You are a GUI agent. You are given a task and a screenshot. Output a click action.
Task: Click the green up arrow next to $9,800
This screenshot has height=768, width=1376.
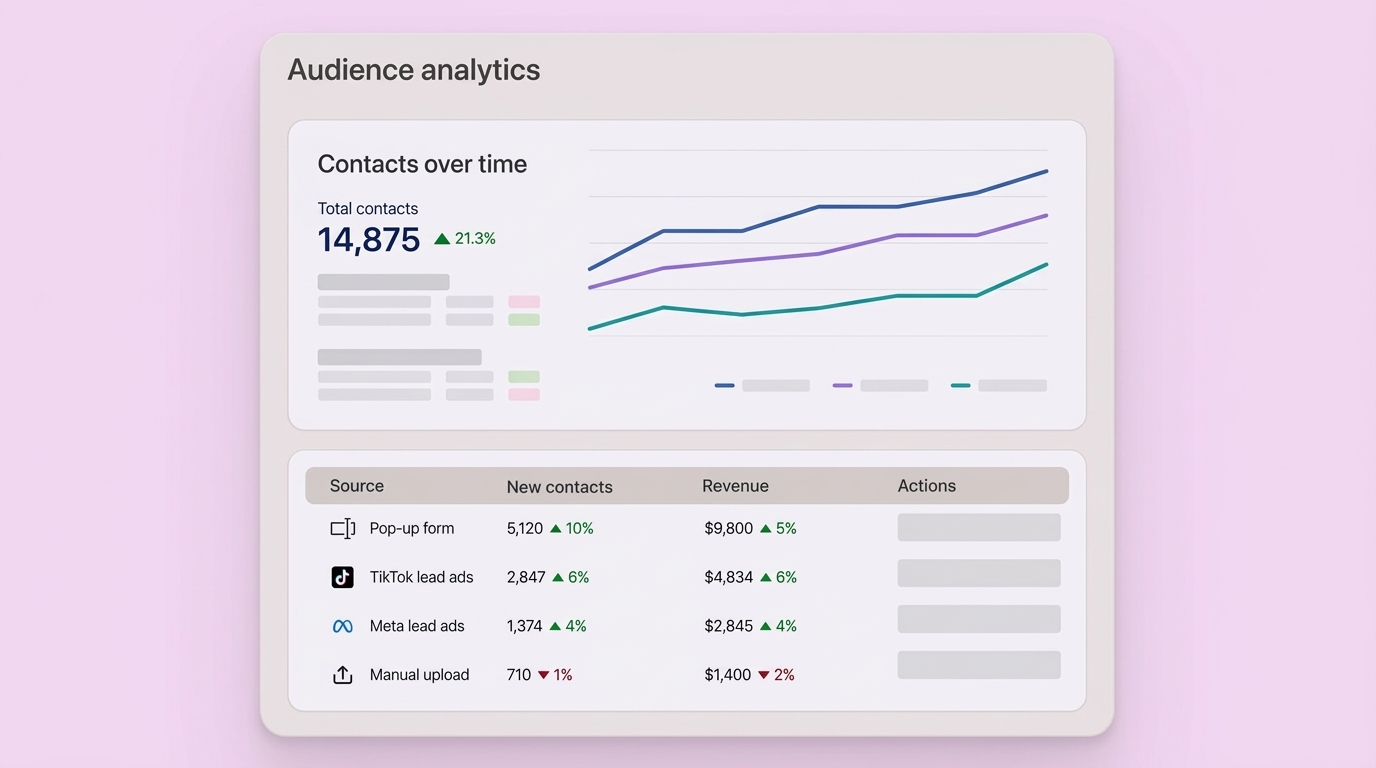766,528
